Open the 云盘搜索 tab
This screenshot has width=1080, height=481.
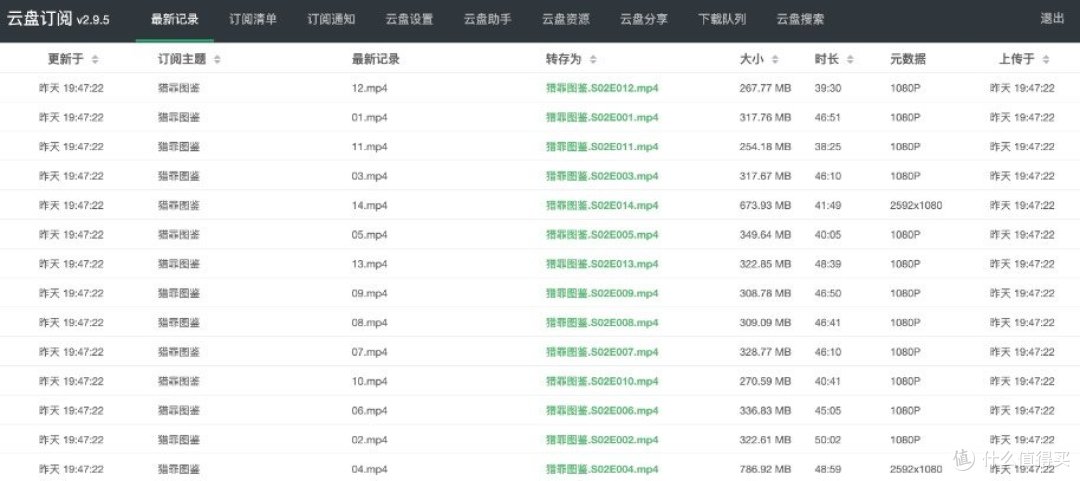point(800,19)
